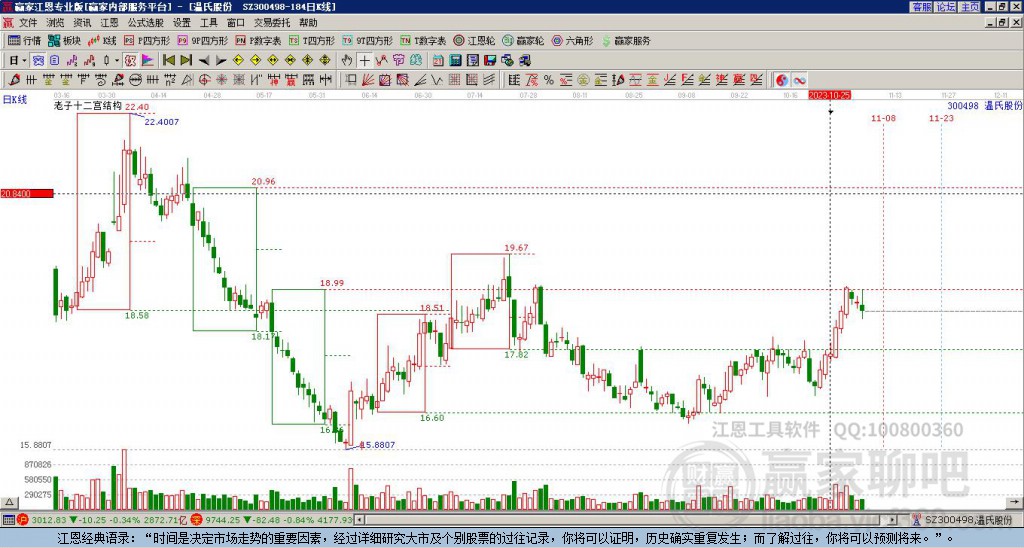
Task: Step chart right with black arrow
Action: (221, 61)
